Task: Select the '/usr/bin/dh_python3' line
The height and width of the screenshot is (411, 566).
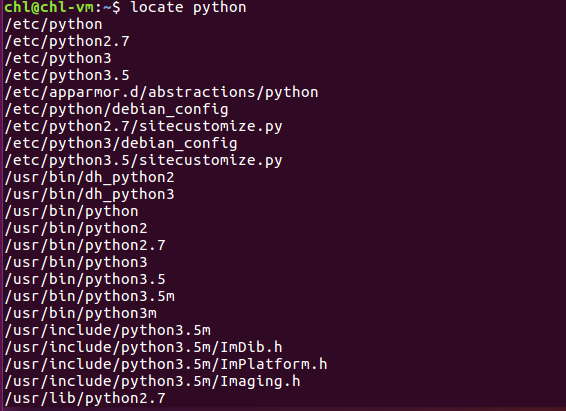Action: [89, 194]
